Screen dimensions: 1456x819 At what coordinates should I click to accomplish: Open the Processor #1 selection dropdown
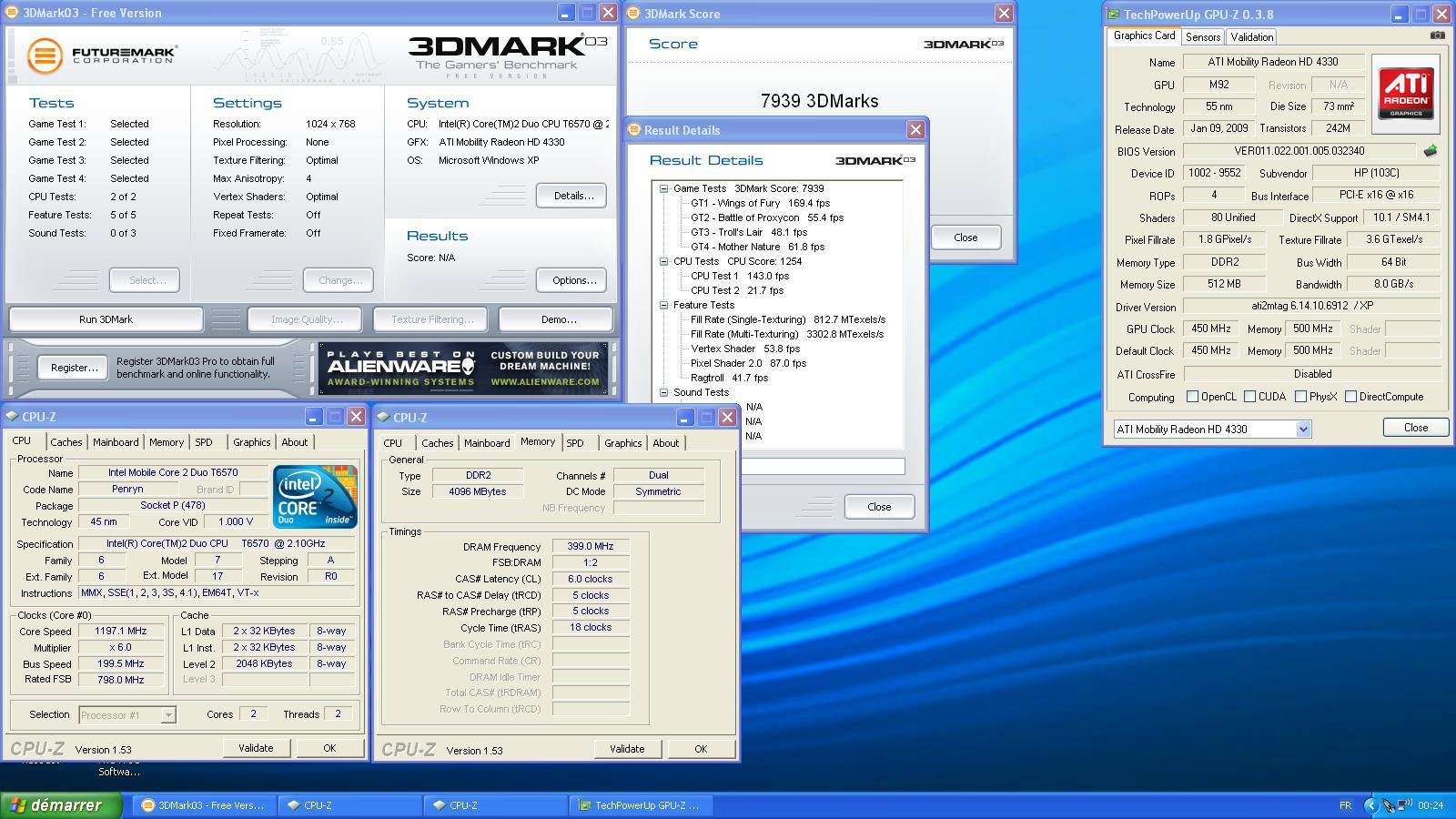coord(168,715)
